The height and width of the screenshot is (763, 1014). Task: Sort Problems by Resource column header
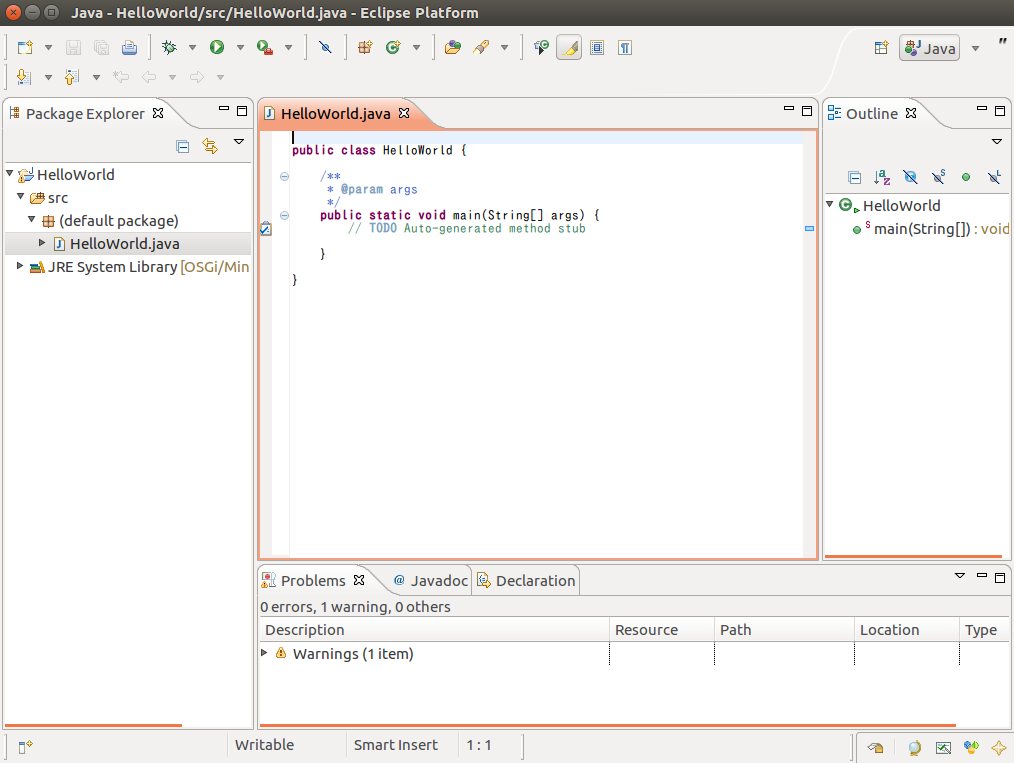pos(662,630)
